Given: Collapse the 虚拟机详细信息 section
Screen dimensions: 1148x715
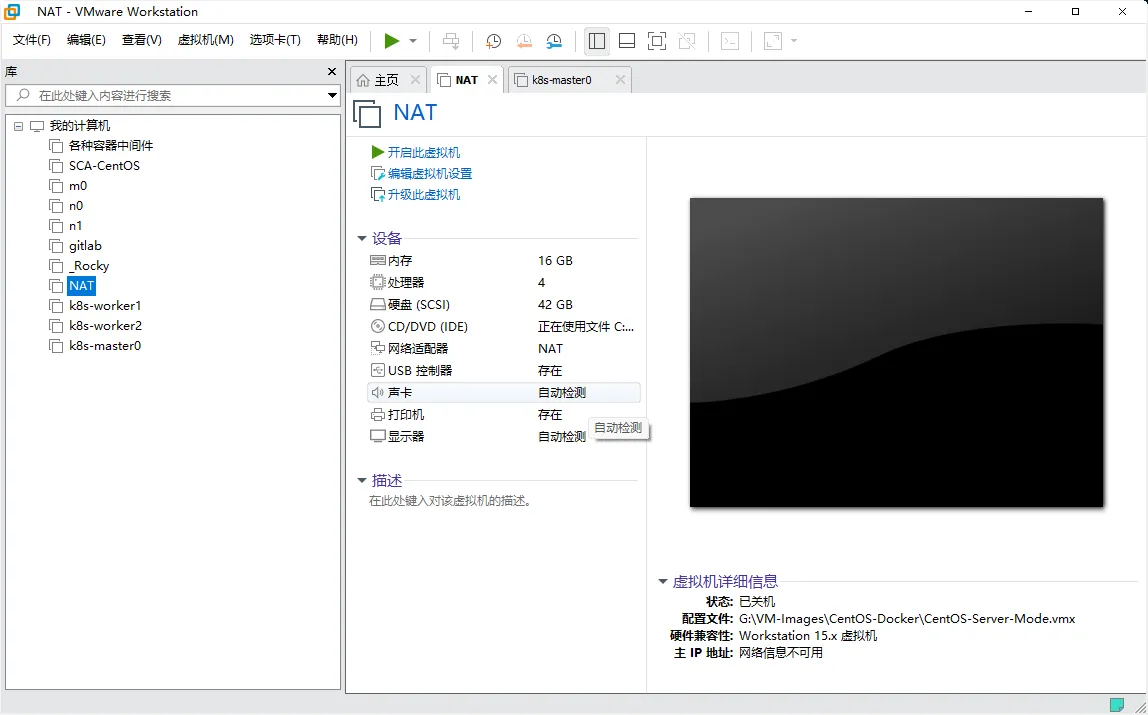Looking at the screenshot, I should [663, 582].
